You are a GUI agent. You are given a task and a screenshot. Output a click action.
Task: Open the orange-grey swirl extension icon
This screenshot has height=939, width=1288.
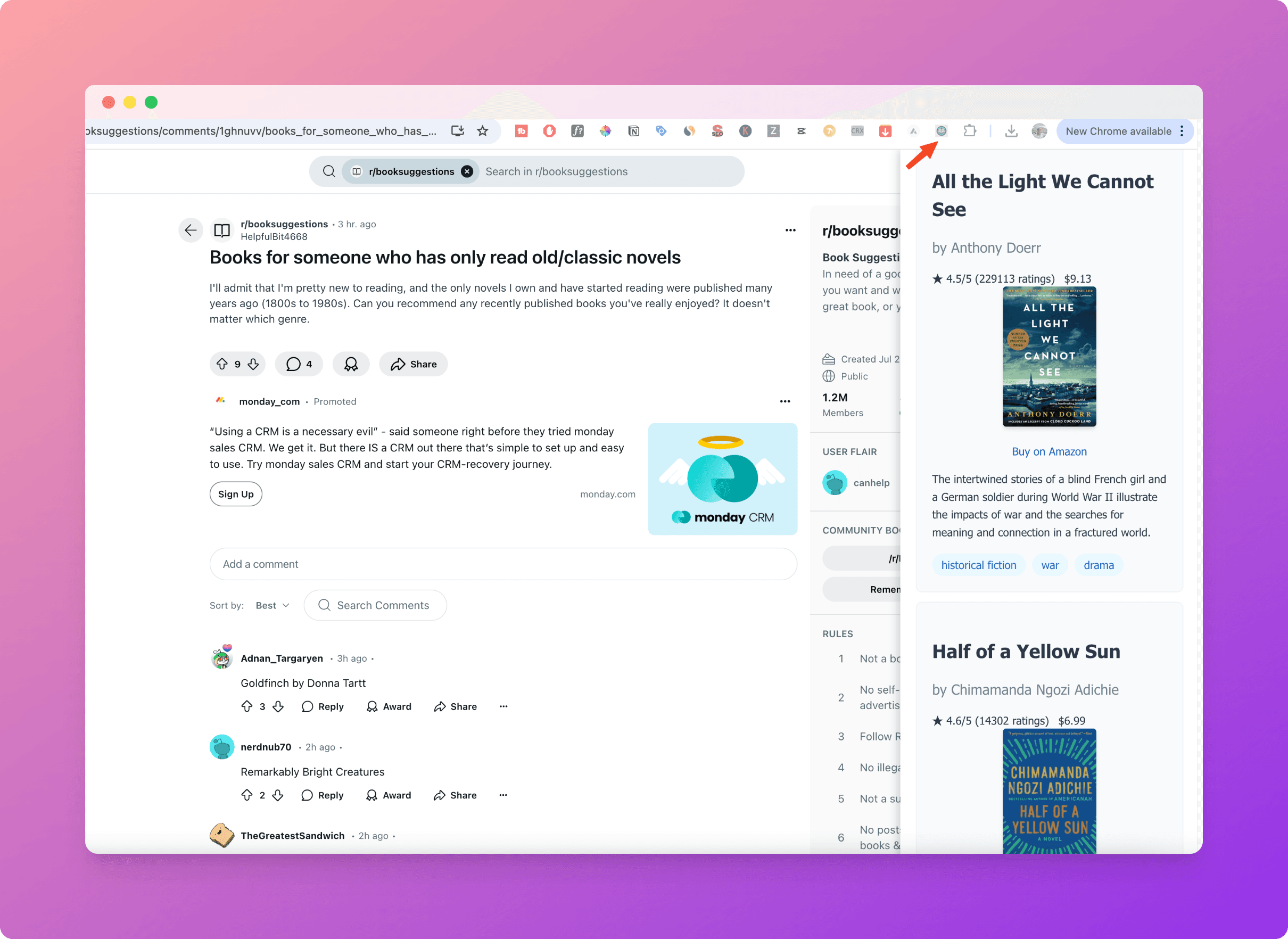click(689, 131)
